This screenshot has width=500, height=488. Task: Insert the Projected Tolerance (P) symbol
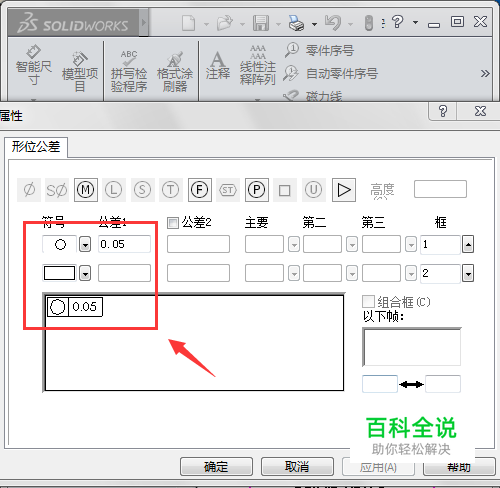(257, 190)
